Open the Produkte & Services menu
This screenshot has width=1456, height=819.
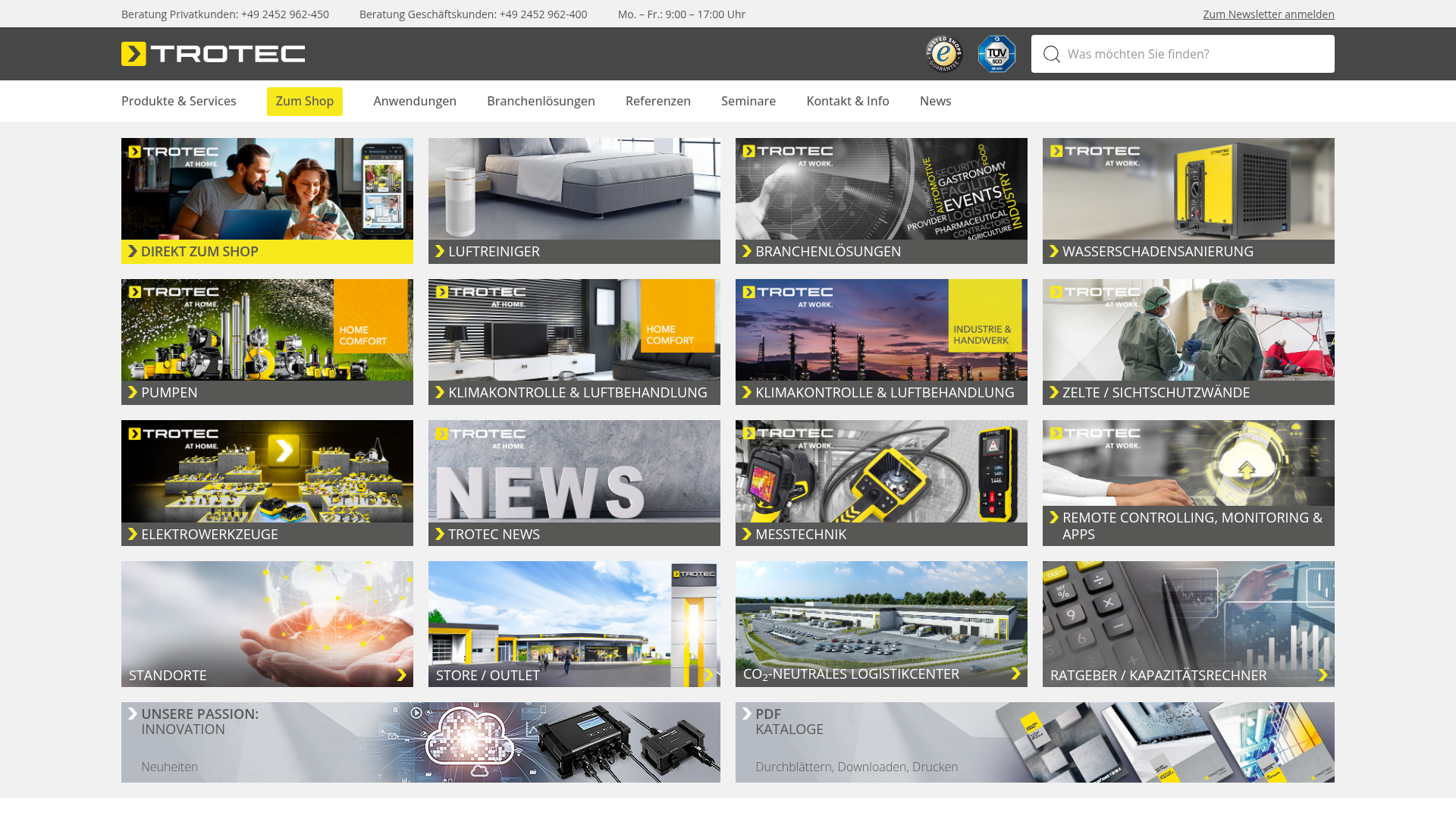click(x=178, y=101)
